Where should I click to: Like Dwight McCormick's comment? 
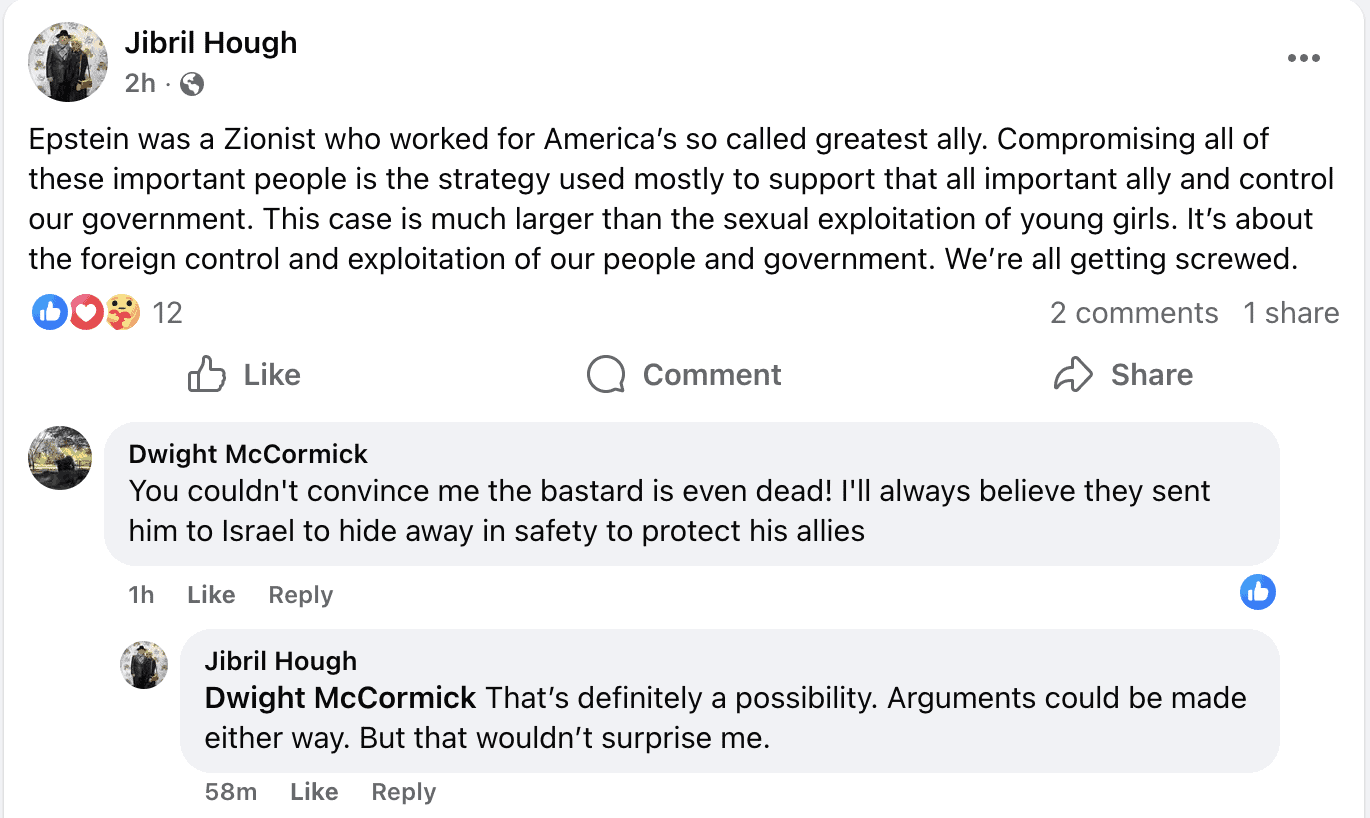[x=211, y=595]
